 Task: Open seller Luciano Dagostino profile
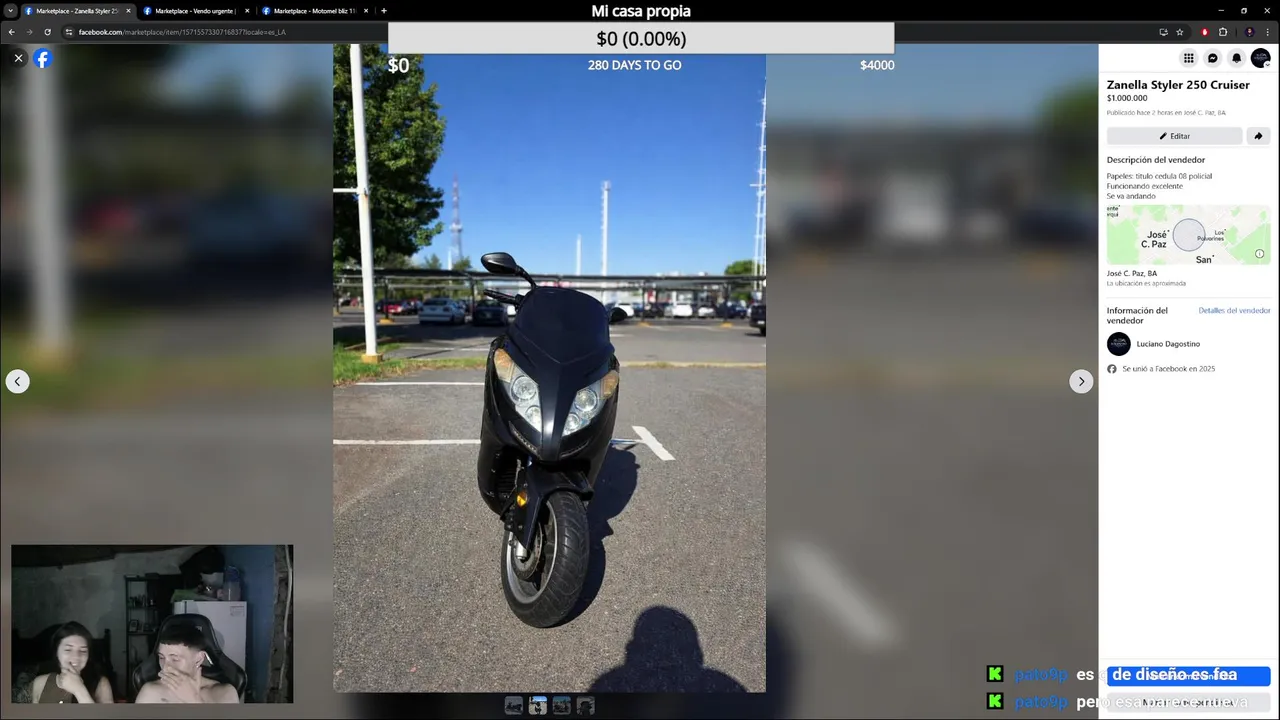click(1168, 344)
